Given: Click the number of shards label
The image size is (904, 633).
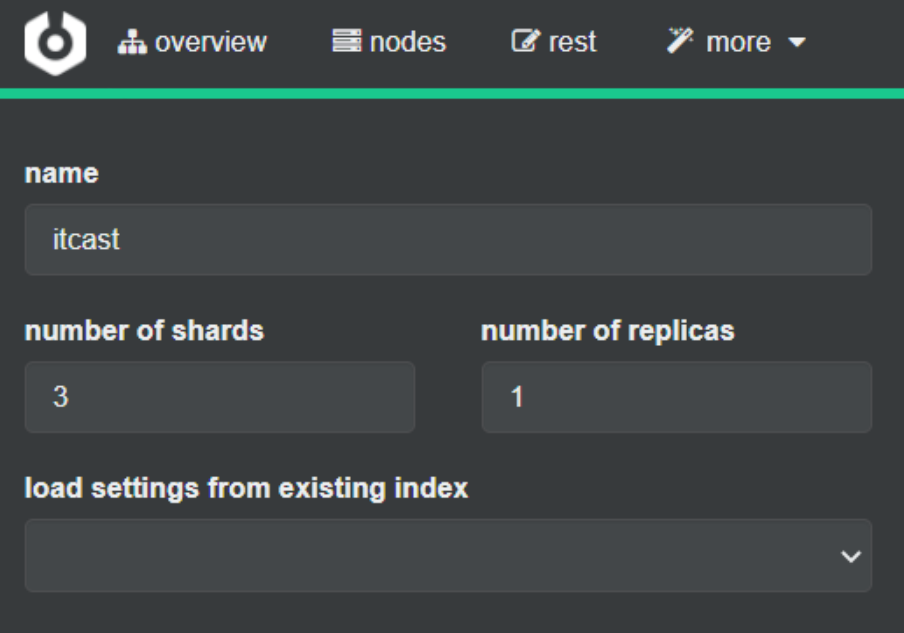Looking at the screenshot, I should click(x=144, y=331).
